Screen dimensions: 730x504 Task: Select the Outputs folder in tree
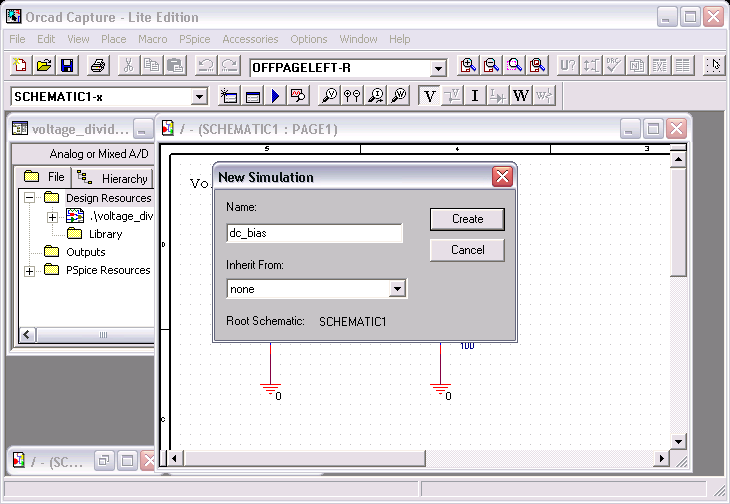coord(75,252)
